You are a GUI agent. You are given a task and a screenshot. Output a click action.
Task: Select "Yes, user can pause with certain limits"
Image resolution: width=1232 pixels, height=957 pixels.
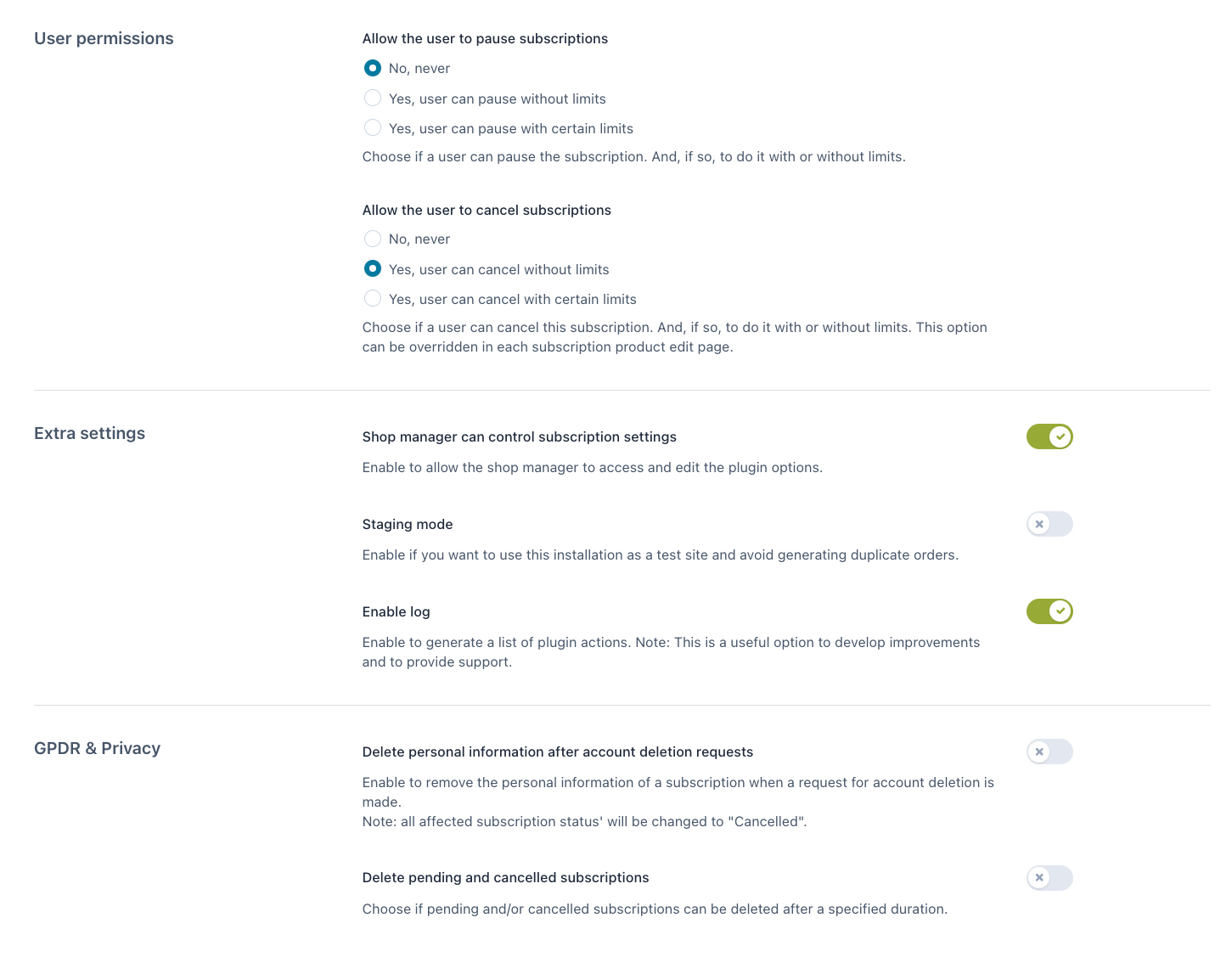(373, 128)
